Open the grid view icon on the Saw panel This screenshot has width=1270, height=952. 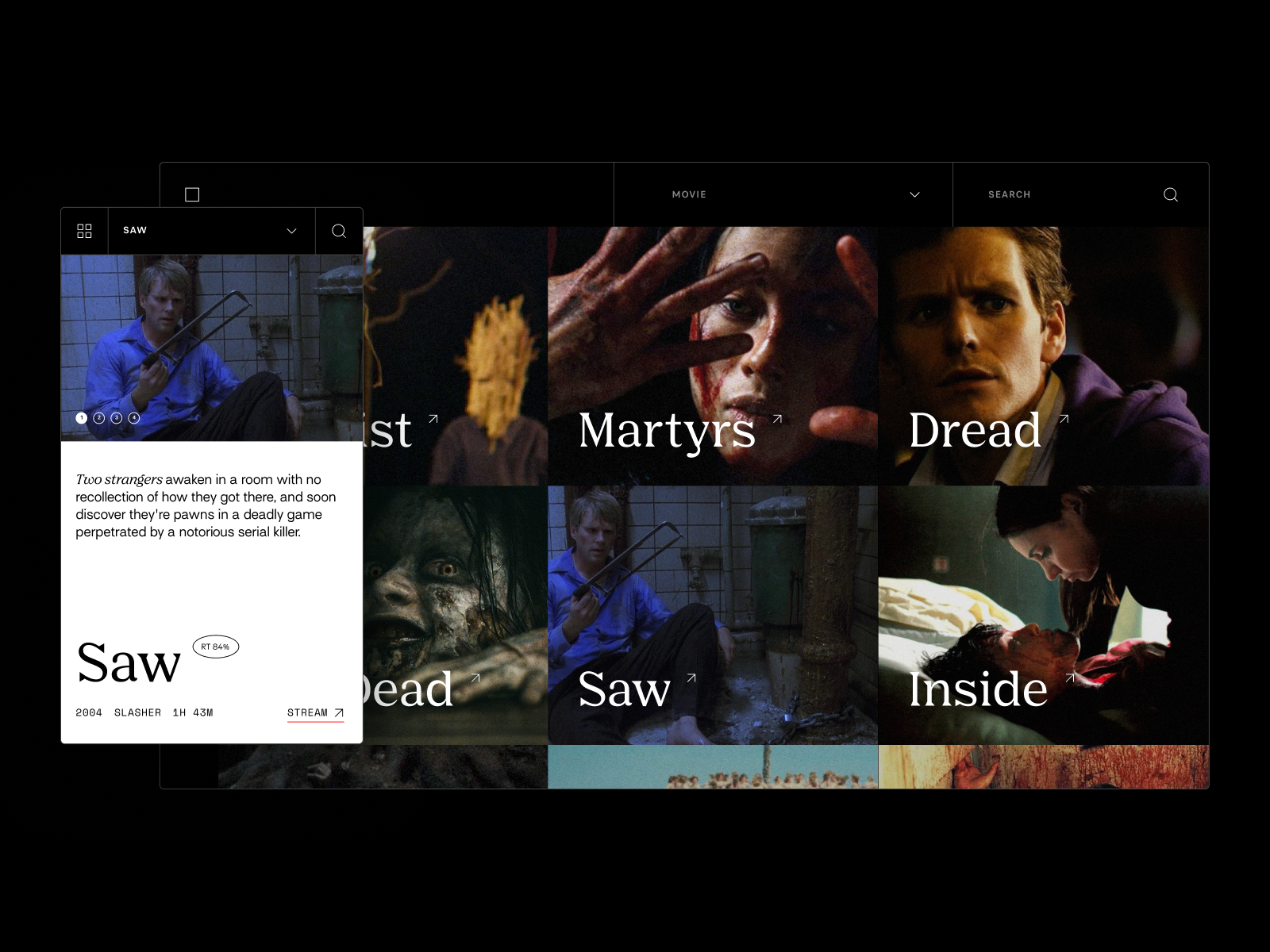pos(83,231)
